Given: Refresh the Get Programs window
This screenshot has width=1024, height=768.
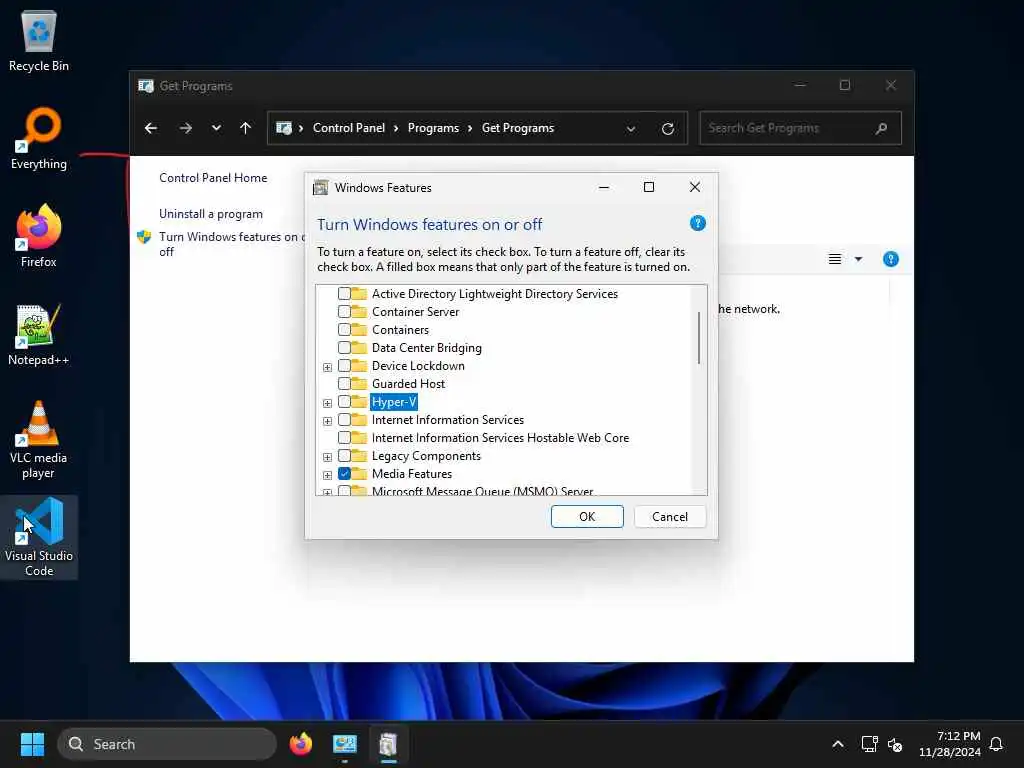Looking at the screenshot, I should pos(667,129).
